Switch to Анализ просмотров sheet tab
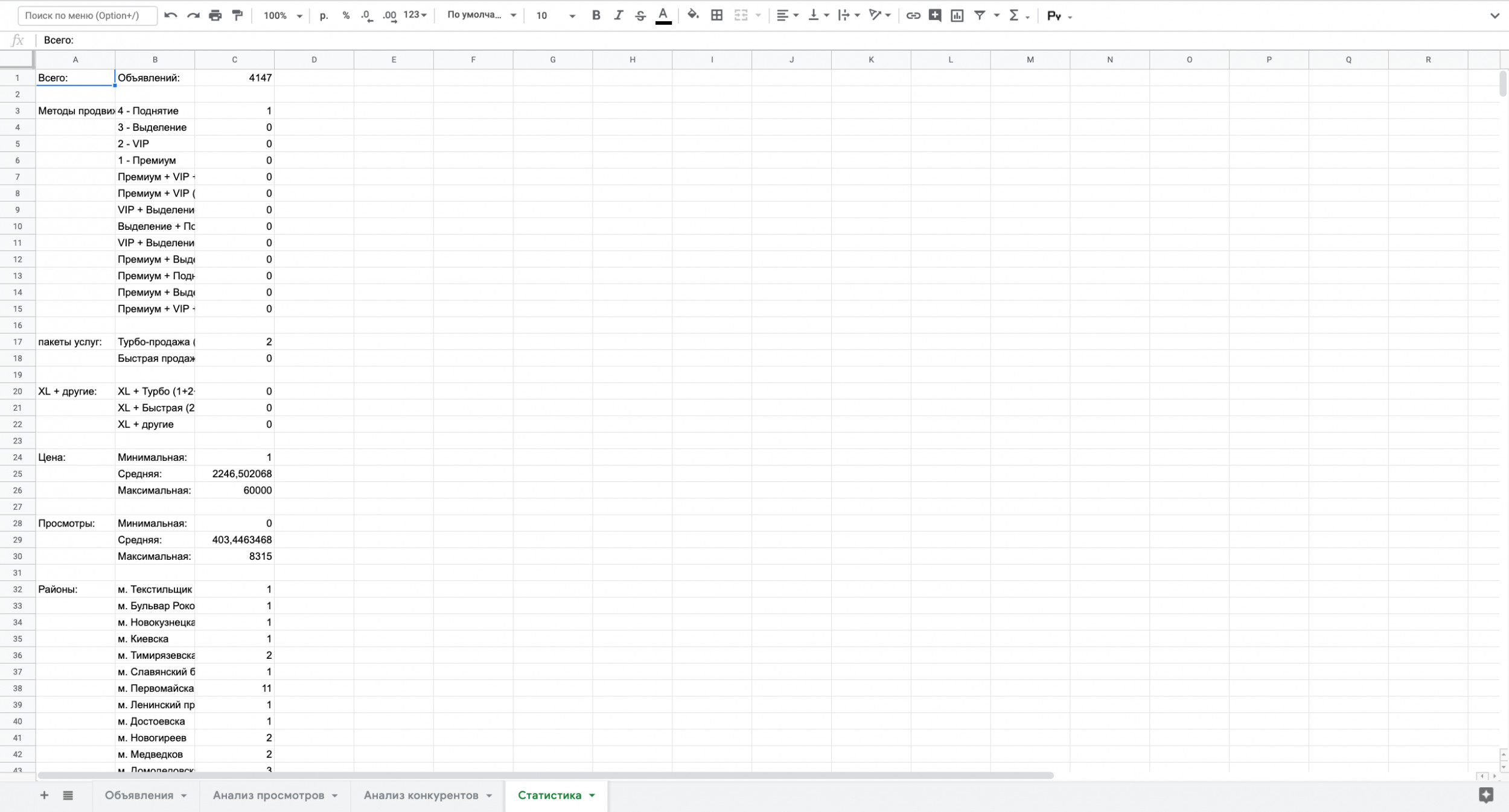1509x812 pixels. 269,795
